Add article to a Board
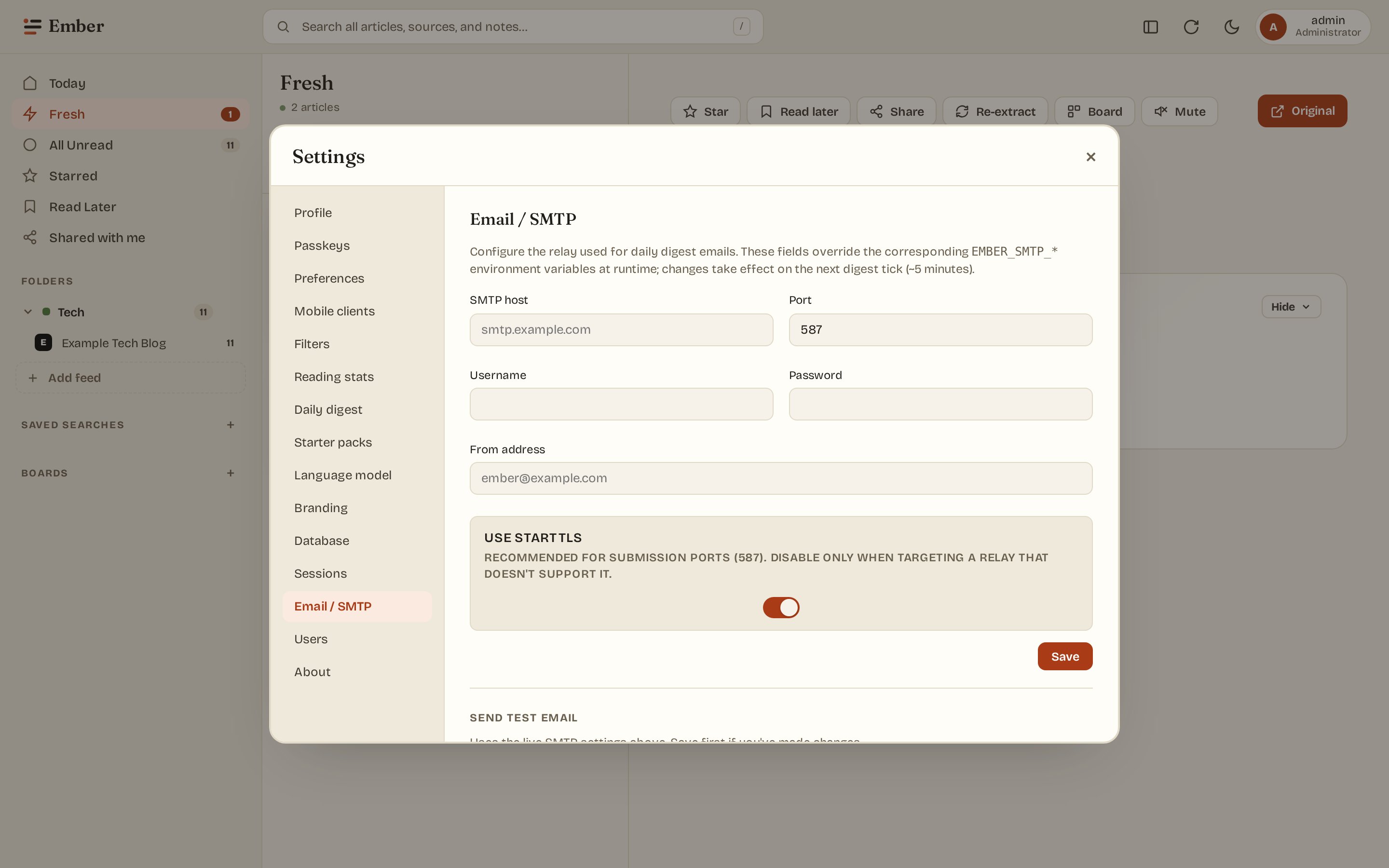Image resolution: width=1389 pixels, height=868 pixels. pyautogui.click(x=1094, y=111)
